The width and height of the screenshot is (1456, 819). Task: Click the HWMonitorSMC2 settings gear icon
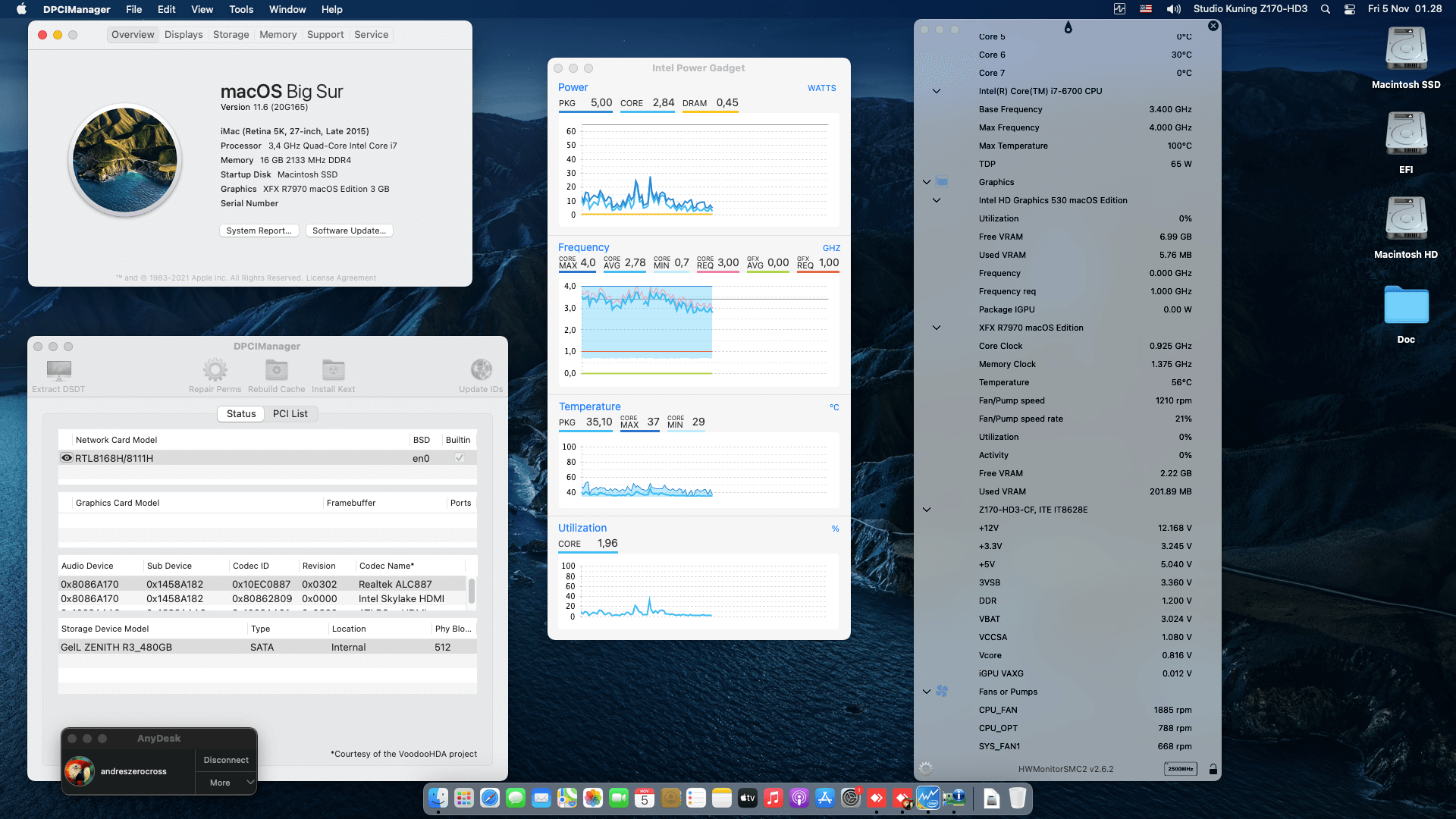[926, 768]
